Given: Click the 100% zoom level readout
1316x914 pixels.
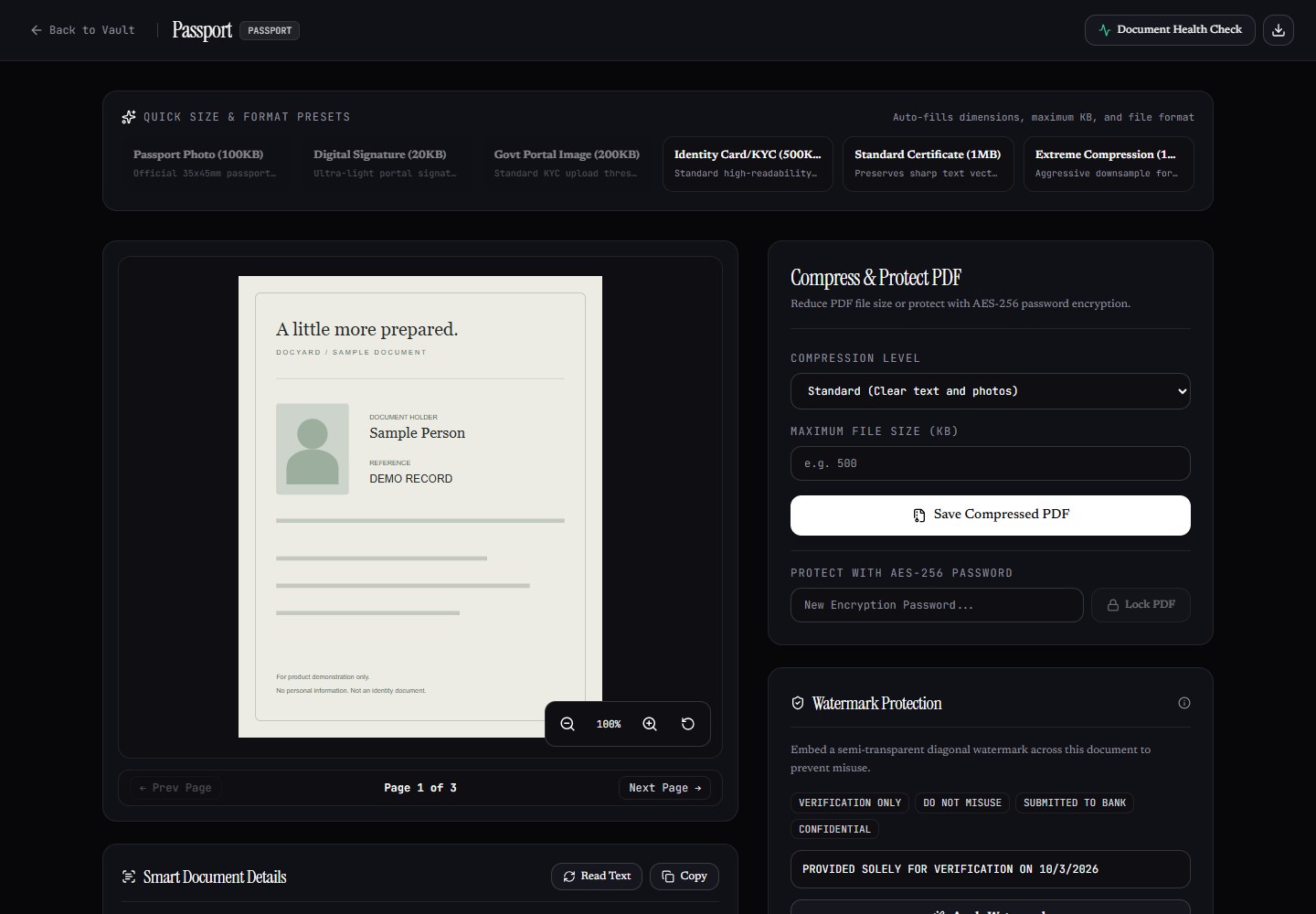Looking at the screenshot, I should point(609,724).
